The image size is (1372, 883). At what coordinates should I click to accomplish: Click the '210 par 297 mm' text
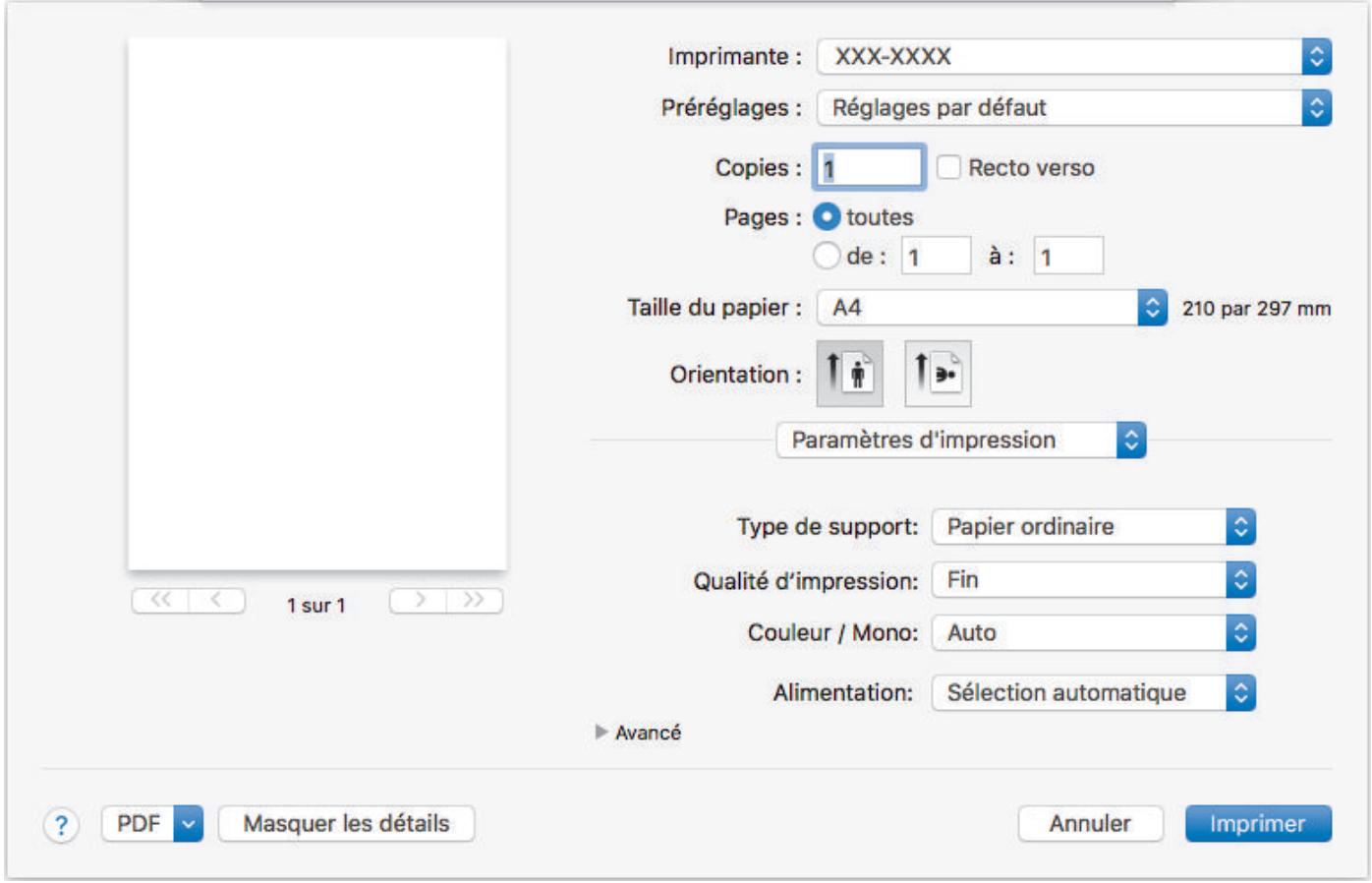pos(1256,309)
